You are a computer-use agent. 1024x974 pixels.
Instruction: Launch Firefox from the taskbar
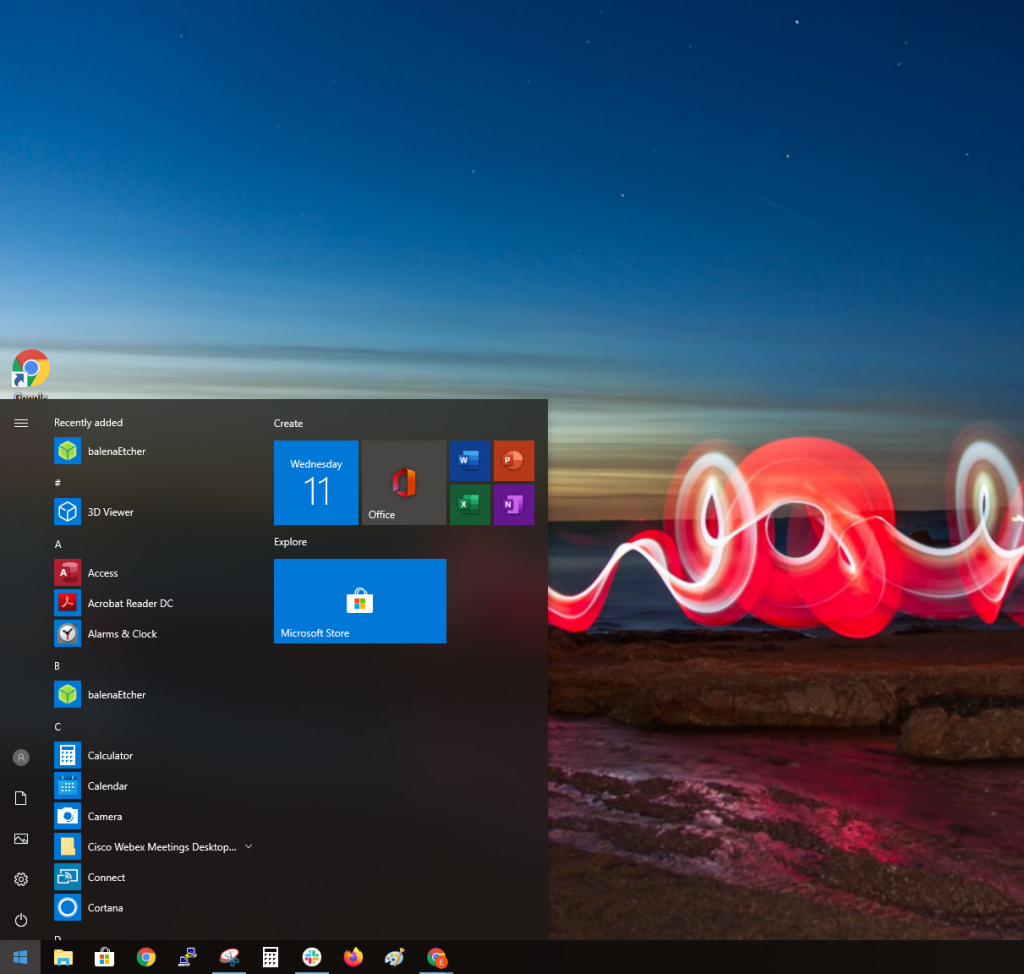click(353, 958)
